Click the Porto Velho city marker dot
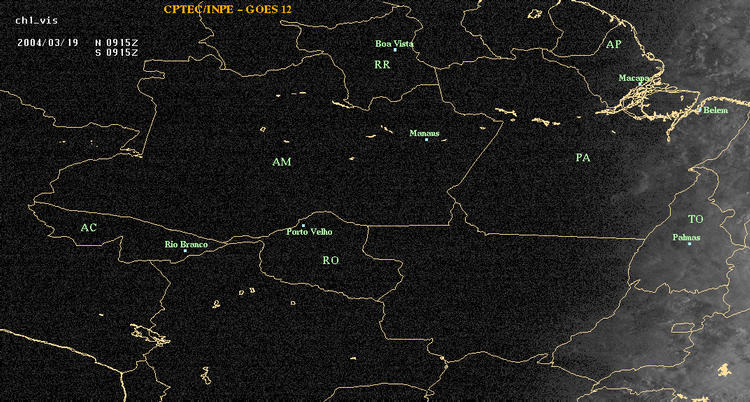Viewport: 750px width, 402px height. point(303,225)
